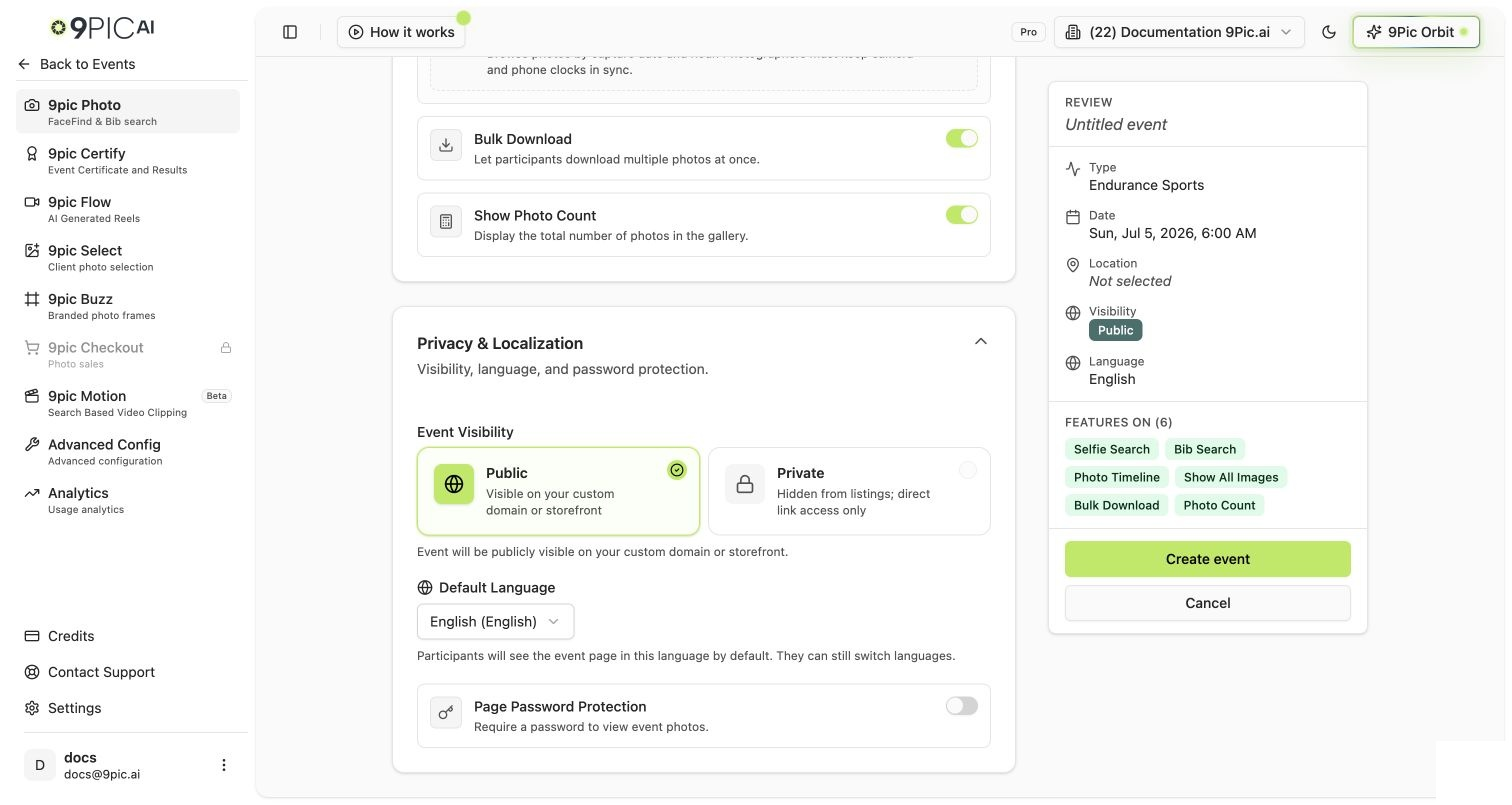Viewport: 1512px width, 805px height.
Task: Disable the Bulk Download toggle
Action: [x=962, y=138]
